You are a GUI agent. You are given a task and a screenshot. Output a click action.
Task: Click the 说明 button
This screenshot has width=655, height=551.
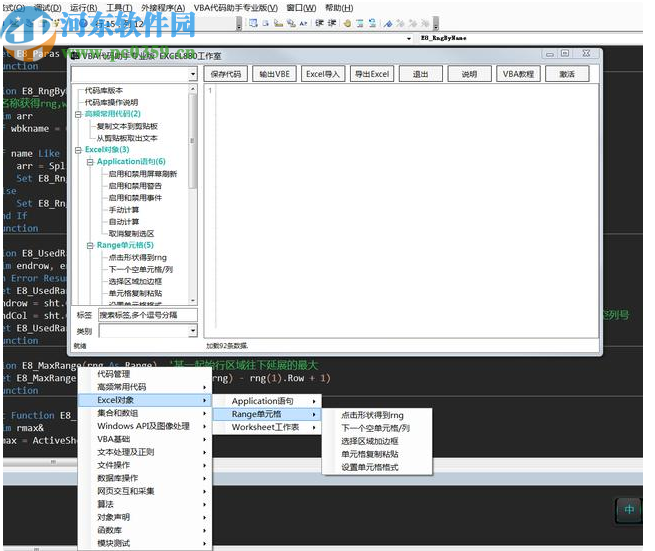point(469,74)
